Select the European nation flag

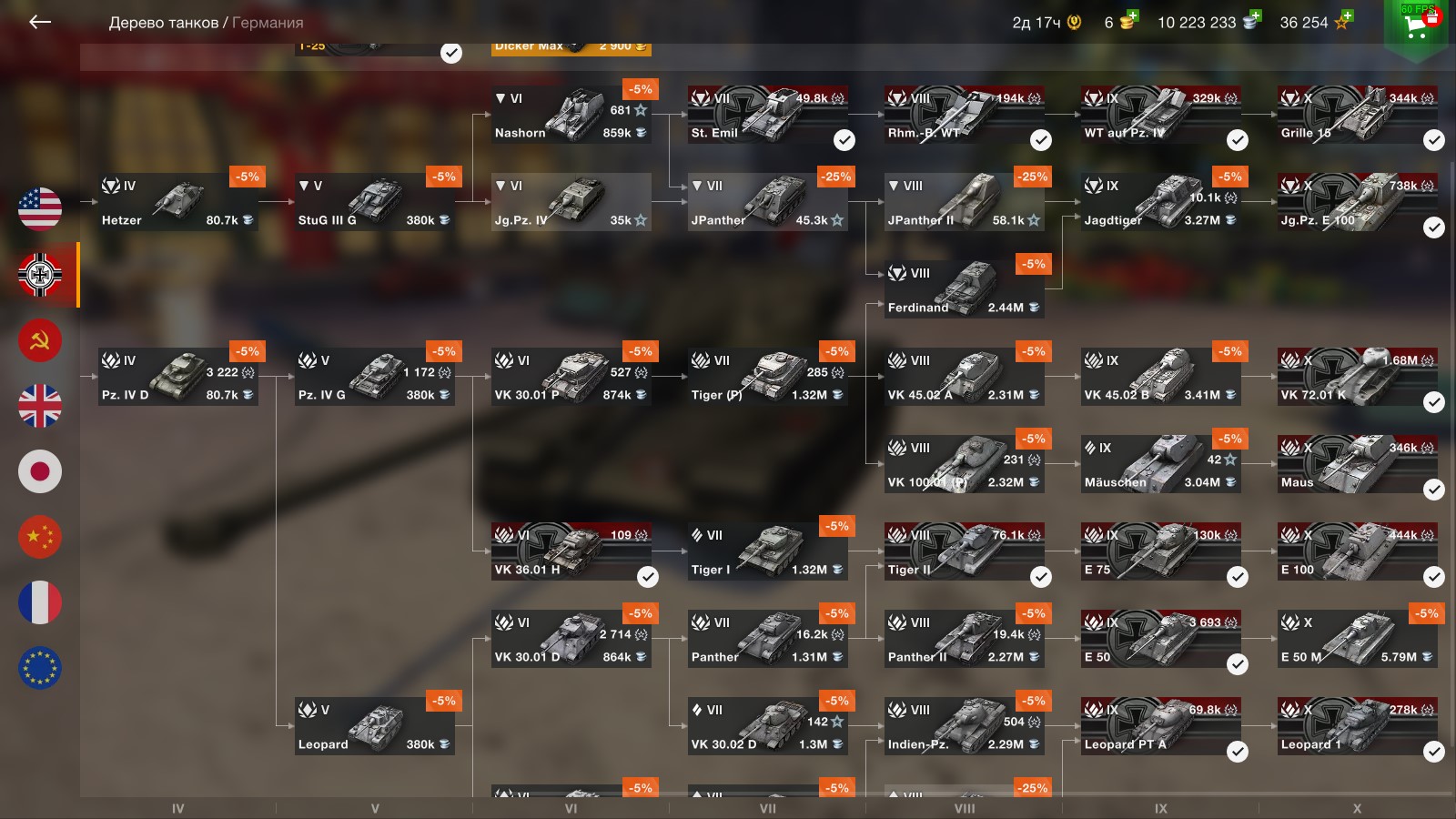pyautogui.click(x=40, y=668)
